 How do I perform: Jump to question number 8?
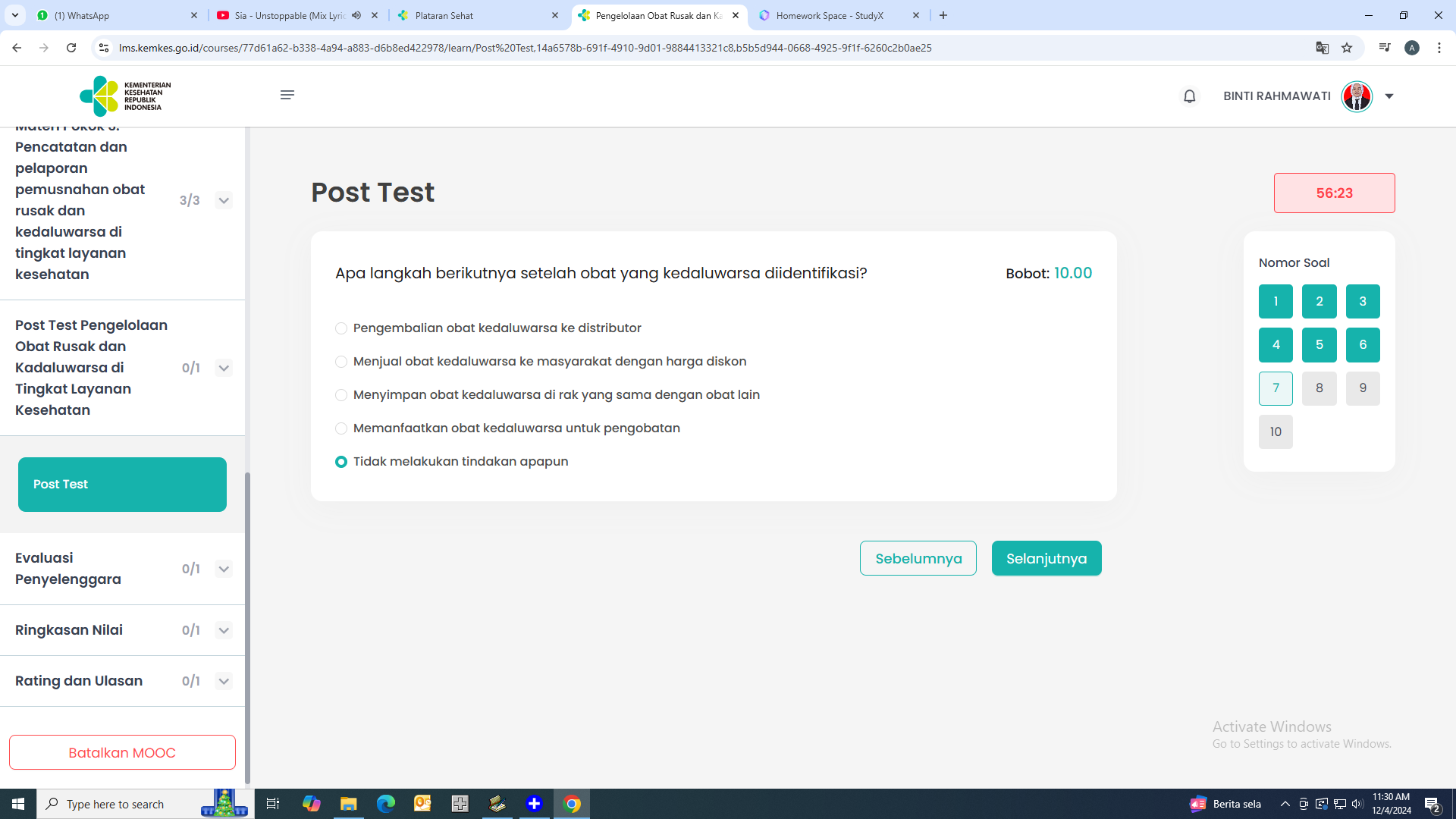pos(1319,388)
